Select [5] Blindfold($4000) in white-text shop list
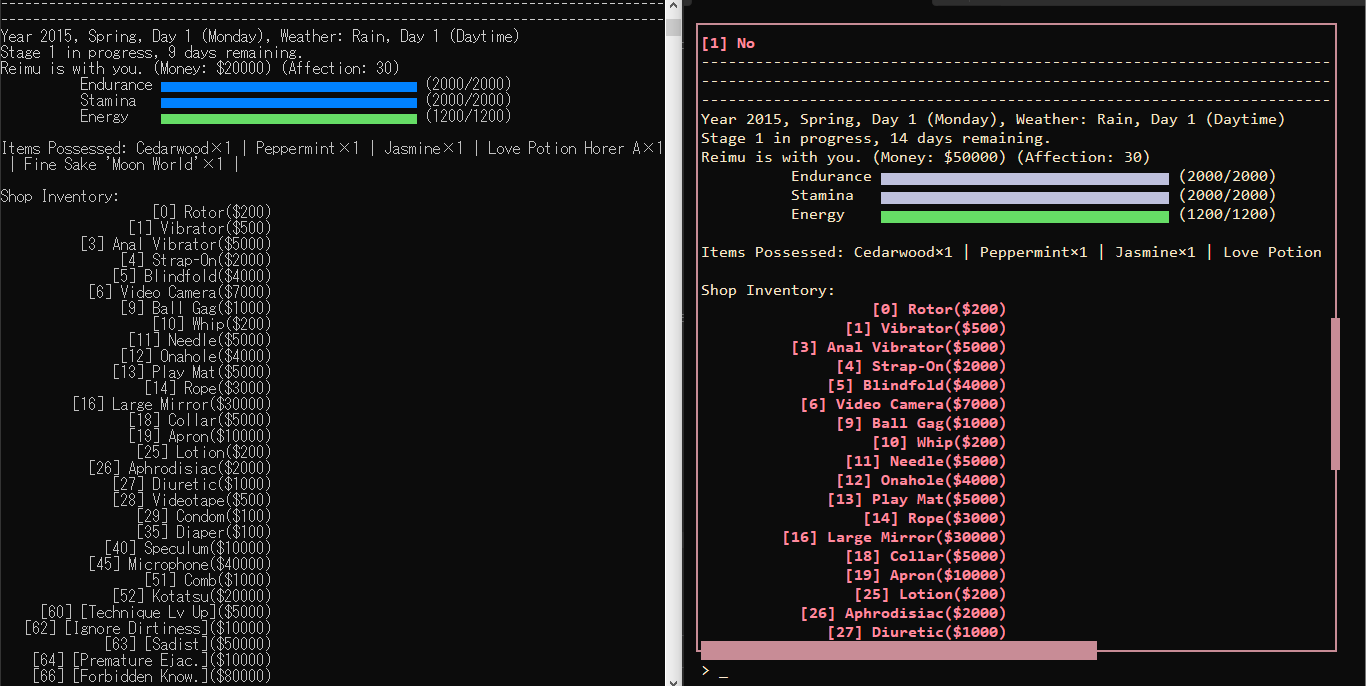Image resolution: width=1366 pixels, height=686 pixels. (x=192, y=276)
